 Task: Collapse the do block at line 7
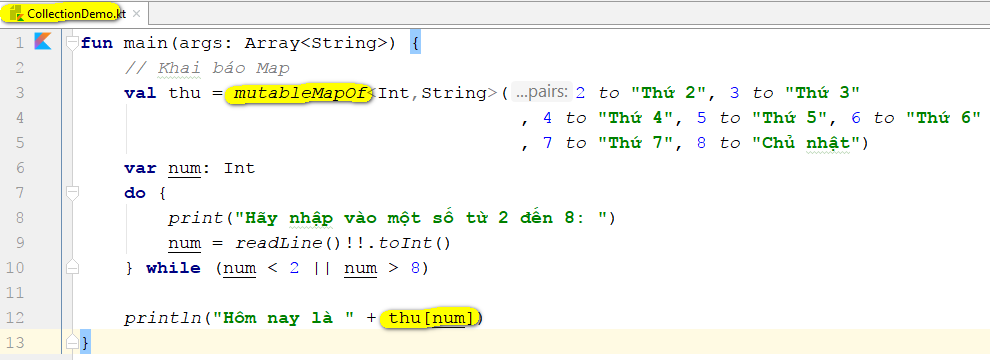[72, 193]
